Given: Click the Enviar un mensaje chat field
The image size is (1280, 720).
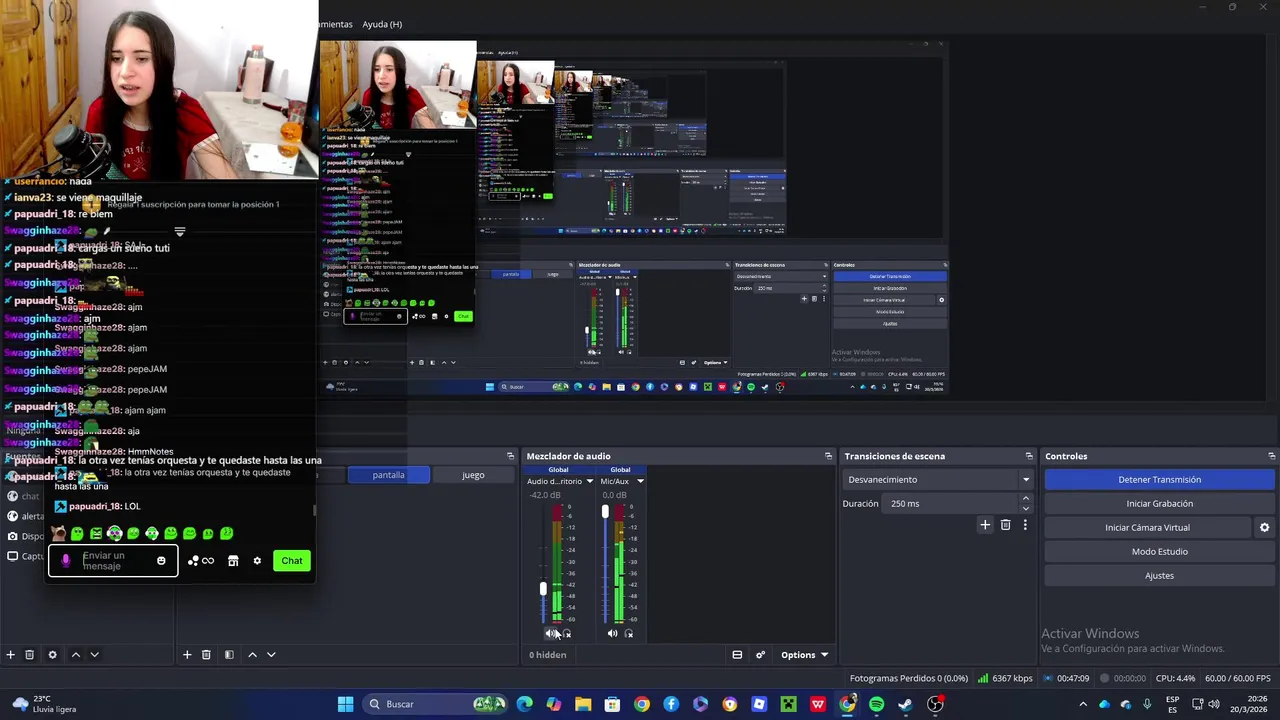Looking at the screenshot, I should pyautogui.click(x=115, y=561).
